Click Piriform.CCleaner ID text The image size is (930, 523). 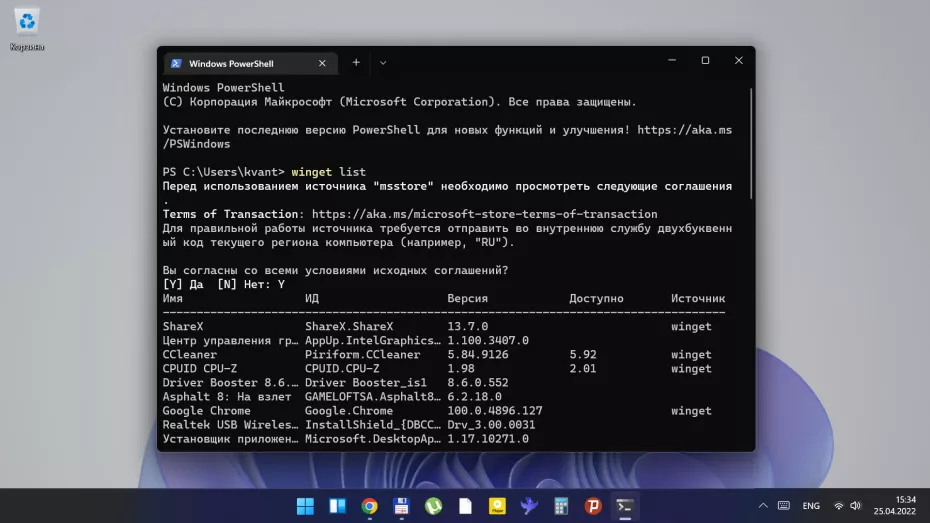362,355
